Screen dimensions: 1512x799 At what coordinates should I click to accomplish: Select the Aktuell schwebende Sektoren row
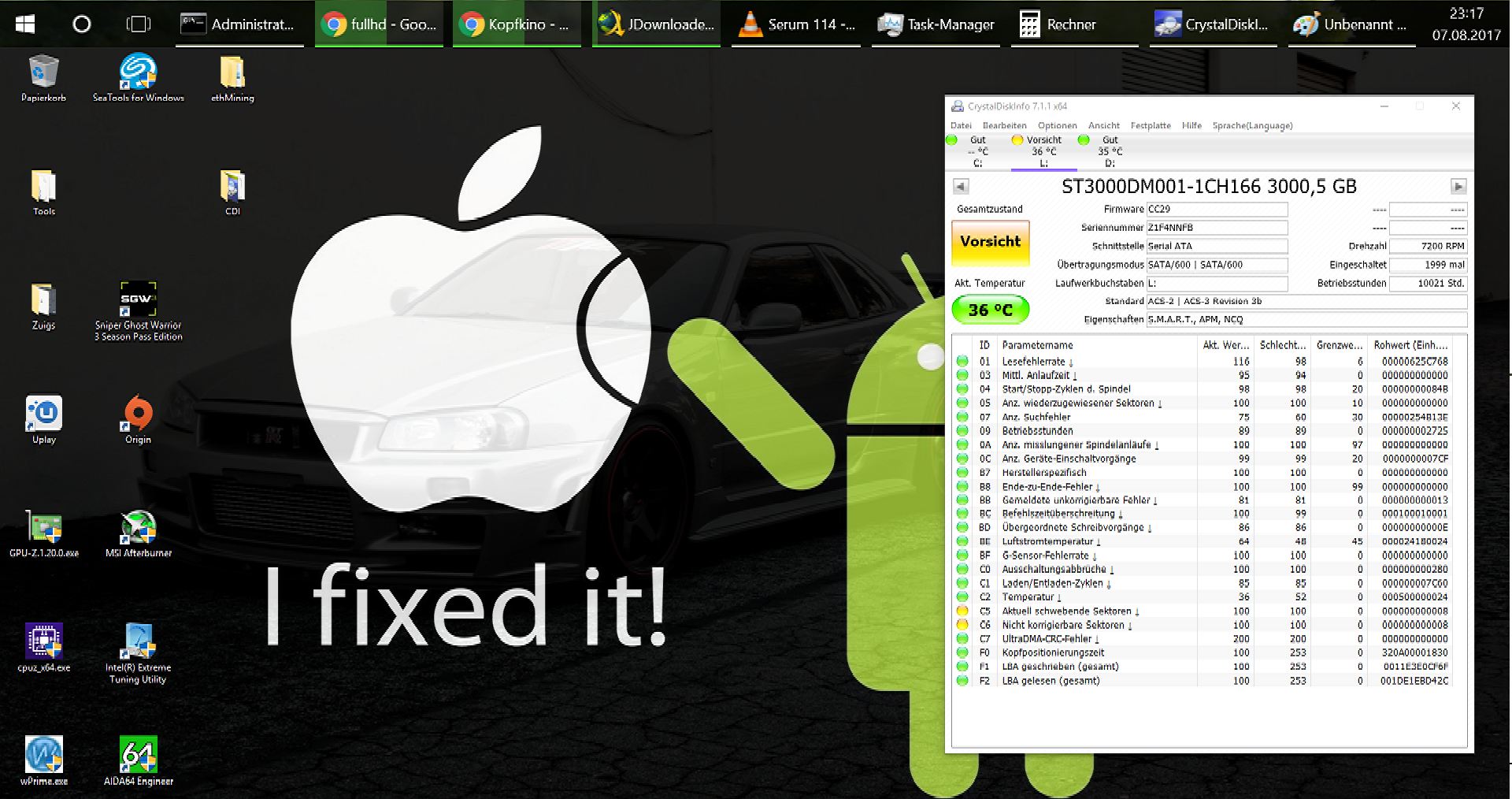click(x=1203, y=611)
